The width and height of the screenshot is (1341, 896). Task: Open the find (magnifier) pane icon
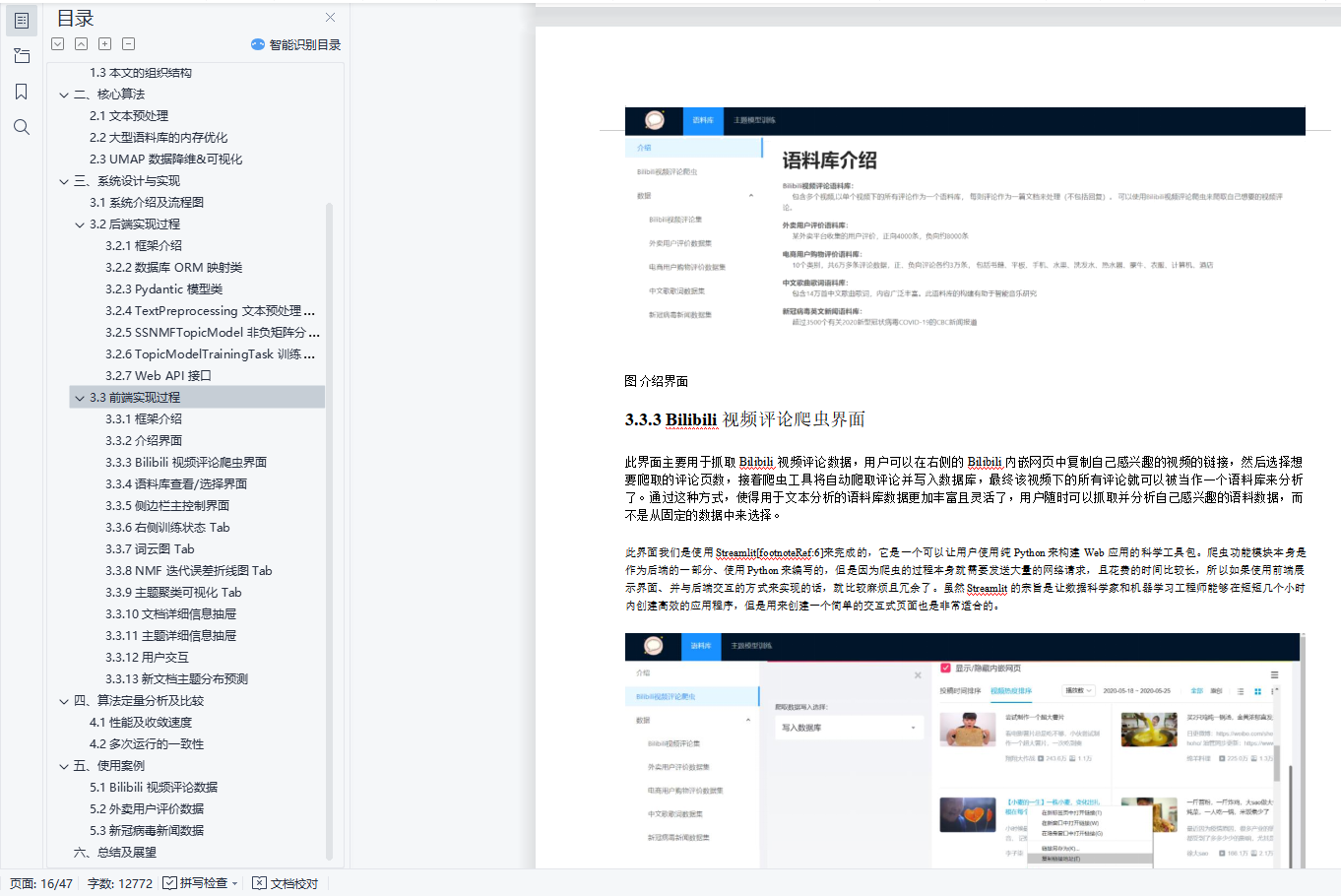tap(22, 127)
